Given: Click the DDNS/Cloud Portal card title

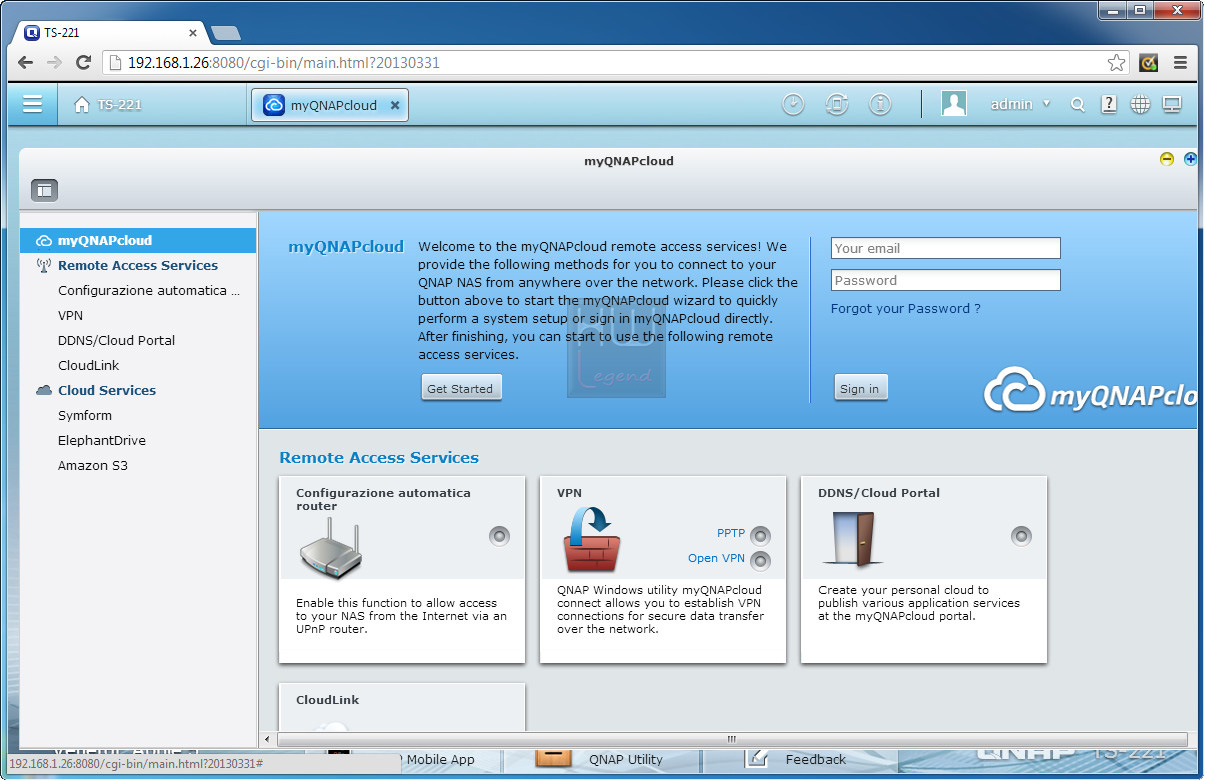Looking at the screenshot, I should tap(879, 493).
